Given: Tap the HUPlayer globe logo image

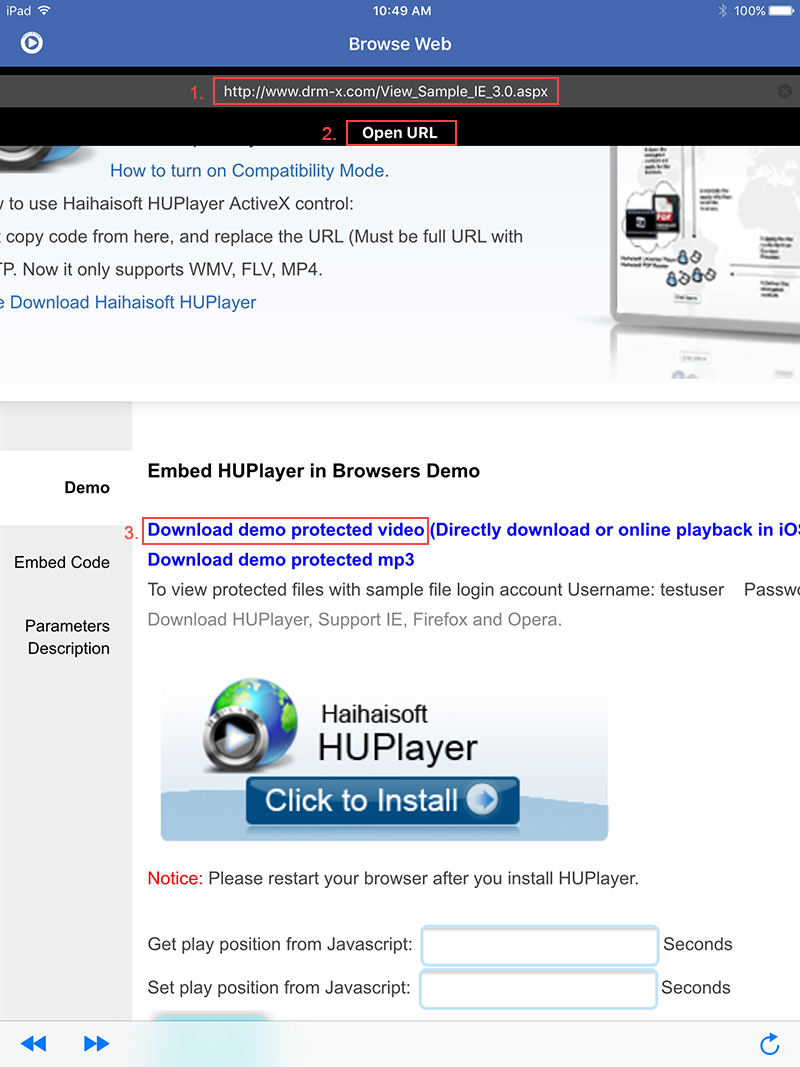Looking at the screenshot, I should 250,724.
